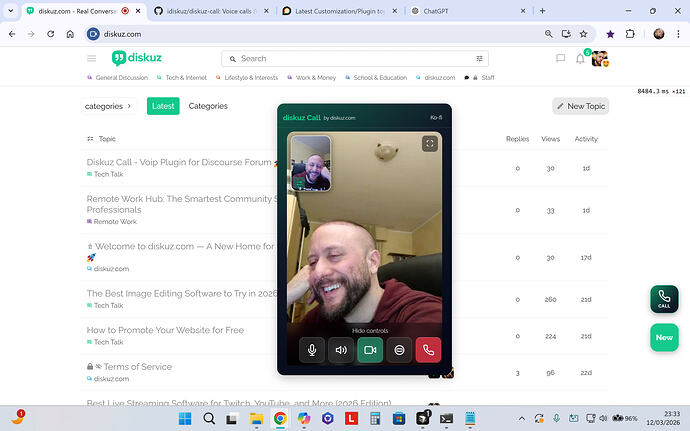
Task: Switch to the ChatGPT browser tab
Action: (468, 11)
